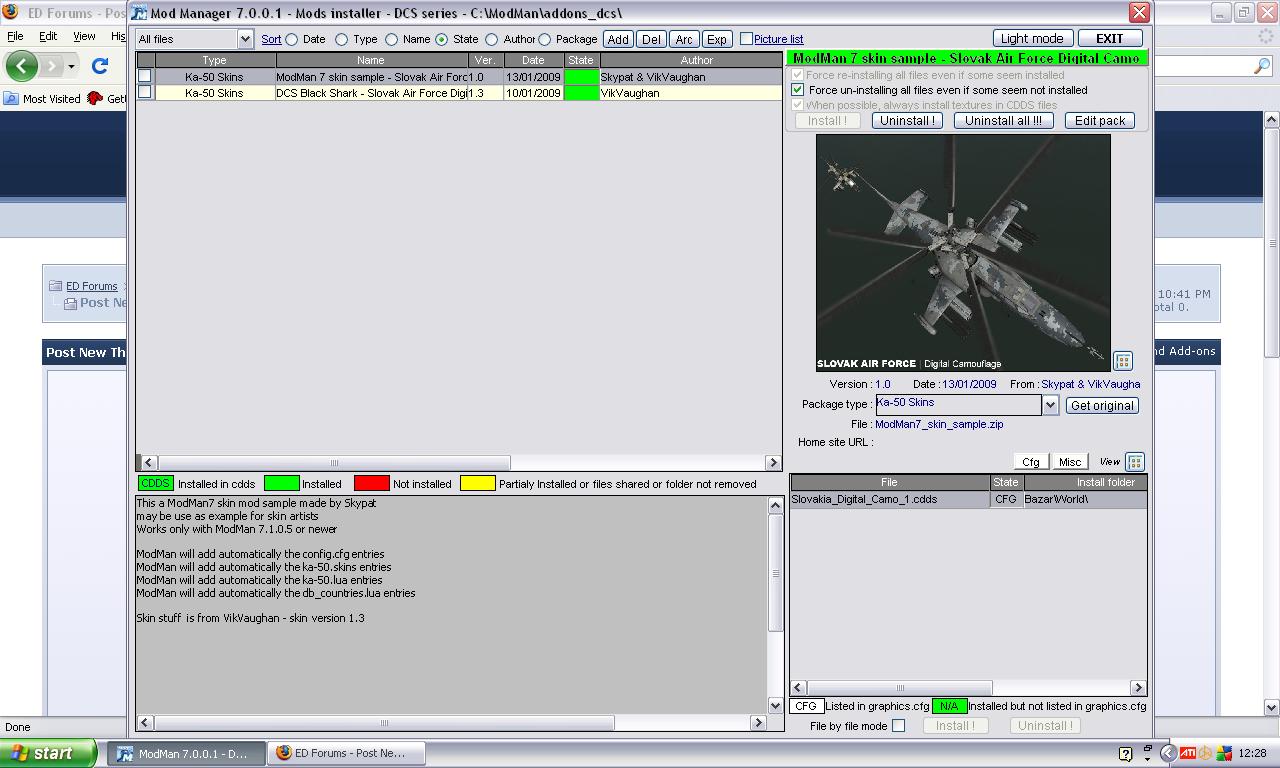Open Firefox back history dropdown arrow
The width and height of the screenshot is (1280, 768).
71,66
